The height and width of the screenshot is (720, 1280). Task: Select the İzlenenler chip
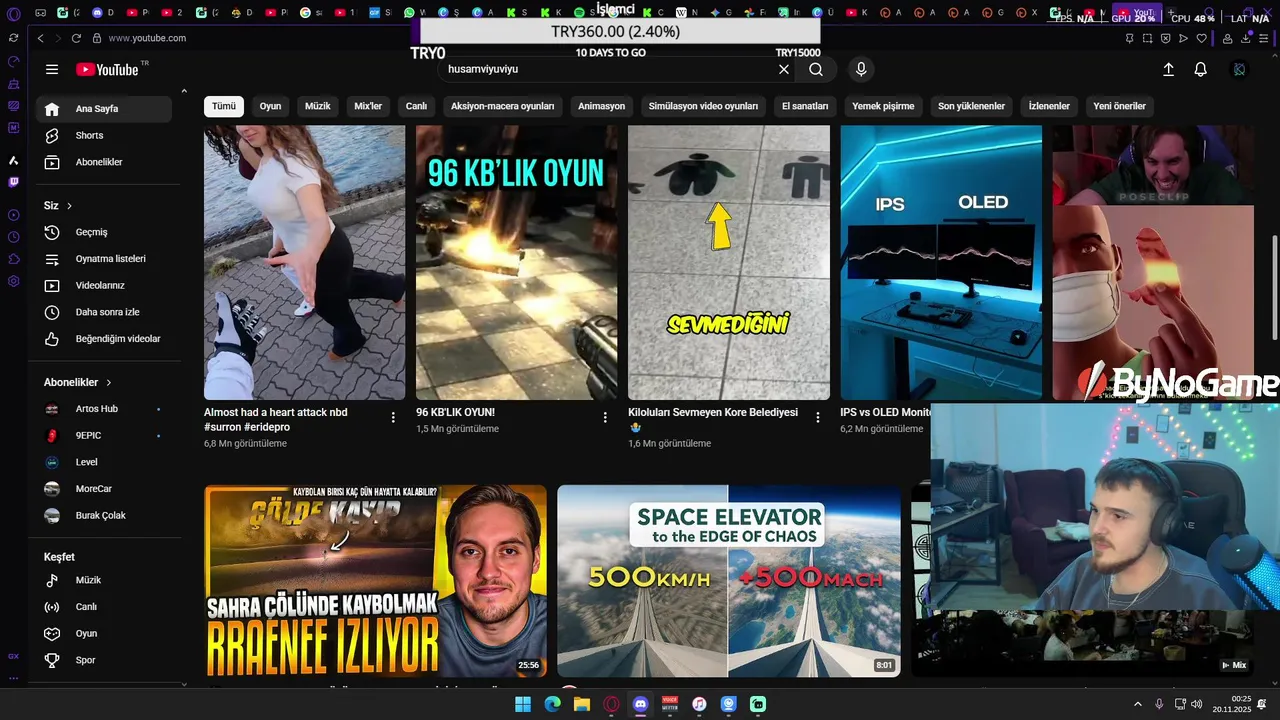[x=1049, y=106]
